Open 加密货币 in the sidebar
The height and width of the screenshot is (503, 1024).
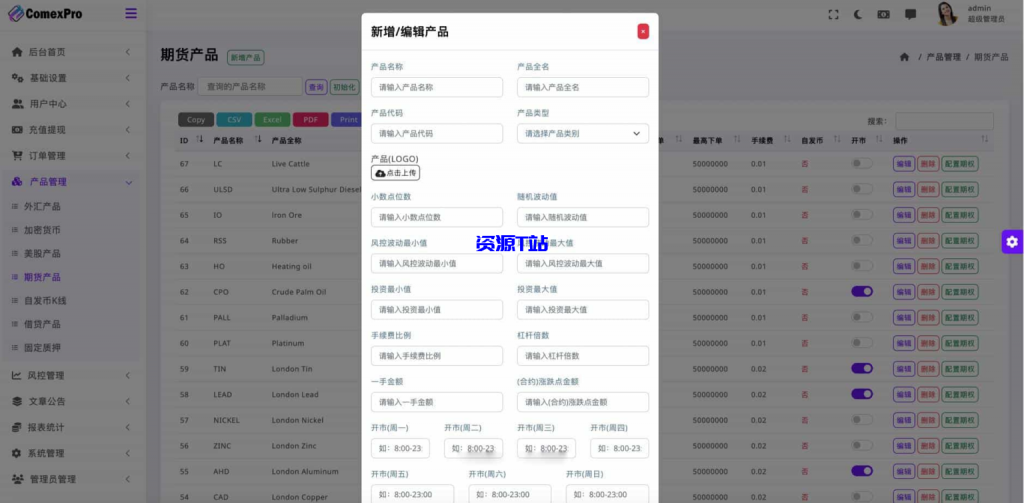tap(42, 230)
